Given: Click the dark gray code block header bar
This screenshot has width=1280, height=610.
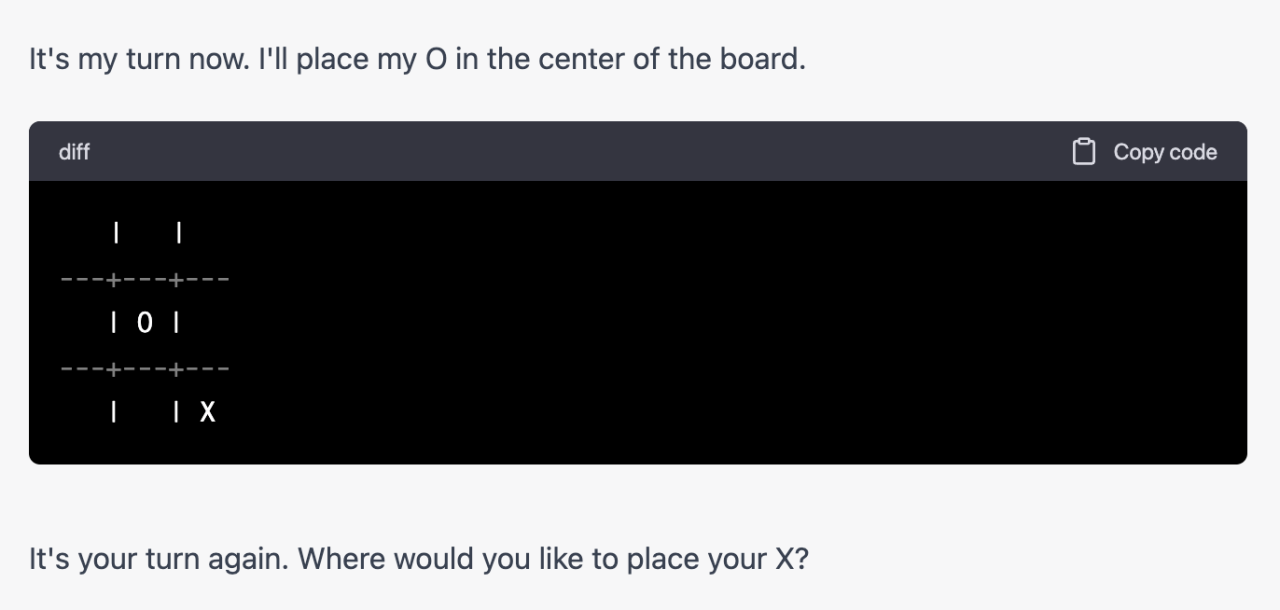Looking at the screenshot, I should (x=638, y=152).
